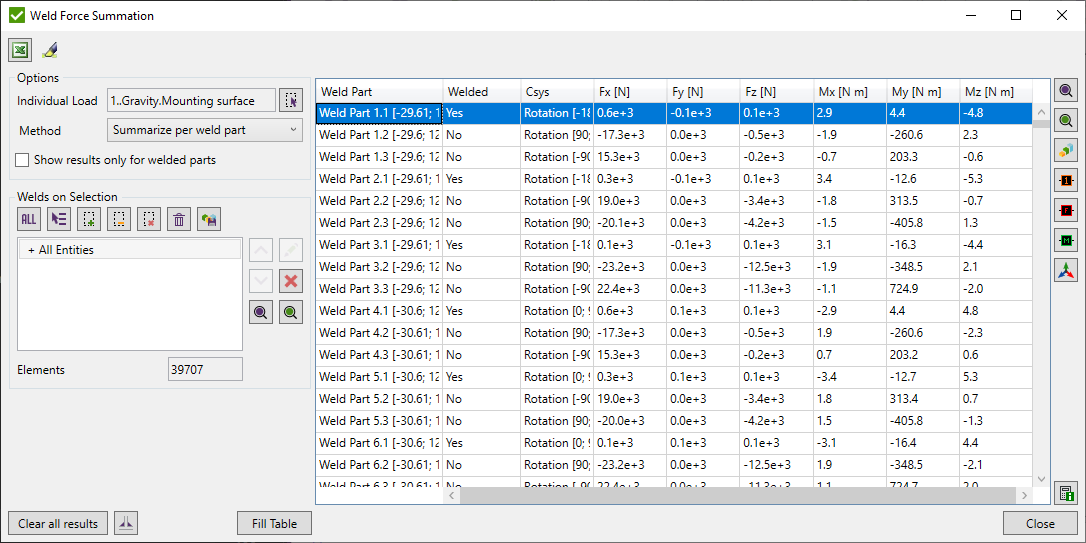This screenshot has height=543, width=1086.
Task: Click the red F force icon
Action: click(1066, 211)
